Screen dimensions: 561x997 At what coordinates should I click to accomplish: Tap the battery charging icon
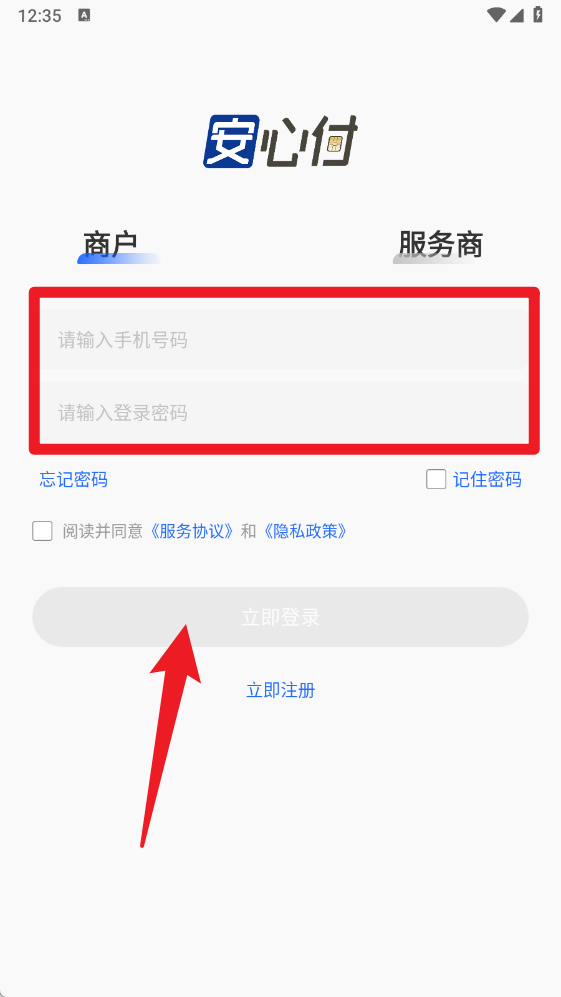tap(538, 15)
